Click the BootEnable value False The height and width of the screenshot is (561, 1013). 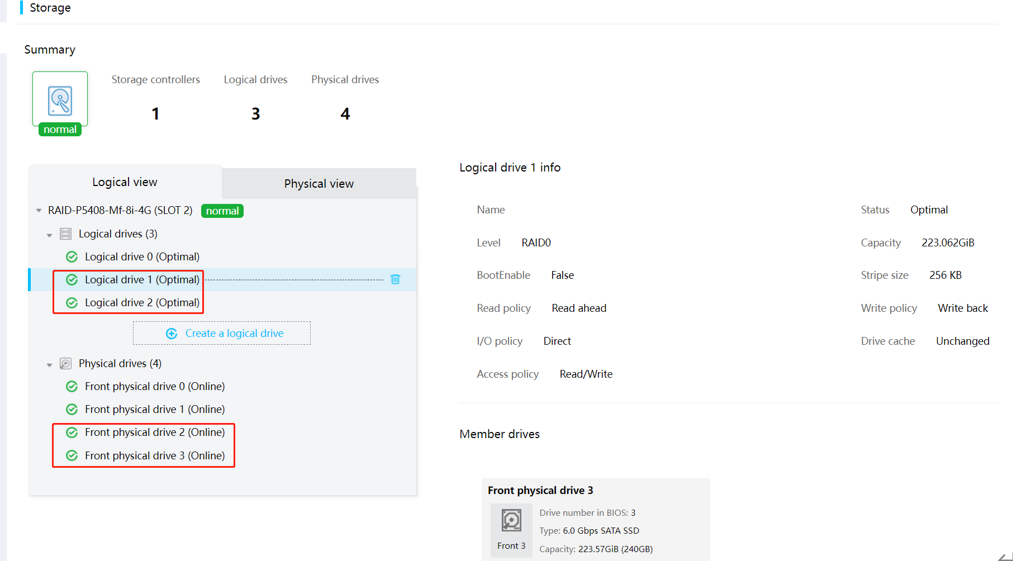tap(562, 275)
